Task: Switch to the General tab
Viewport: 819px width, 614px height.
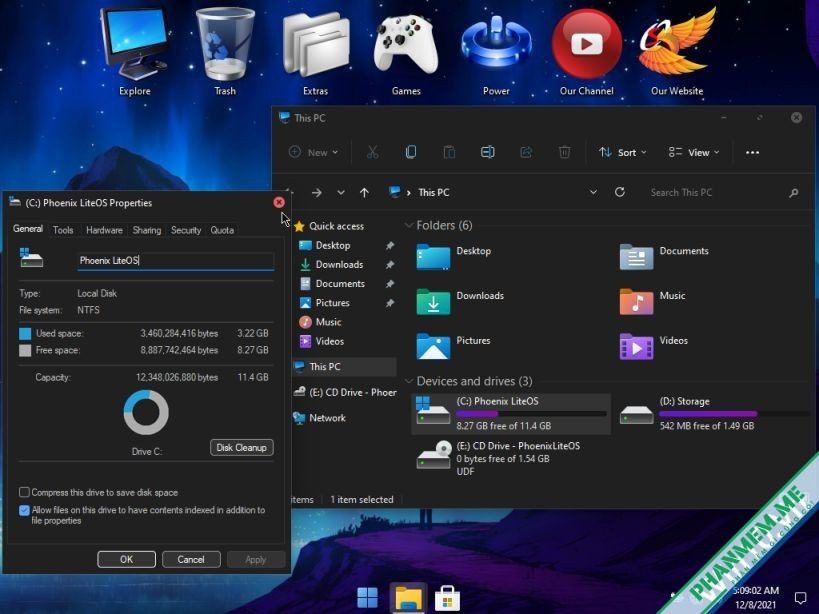Action: click(28, 229)
